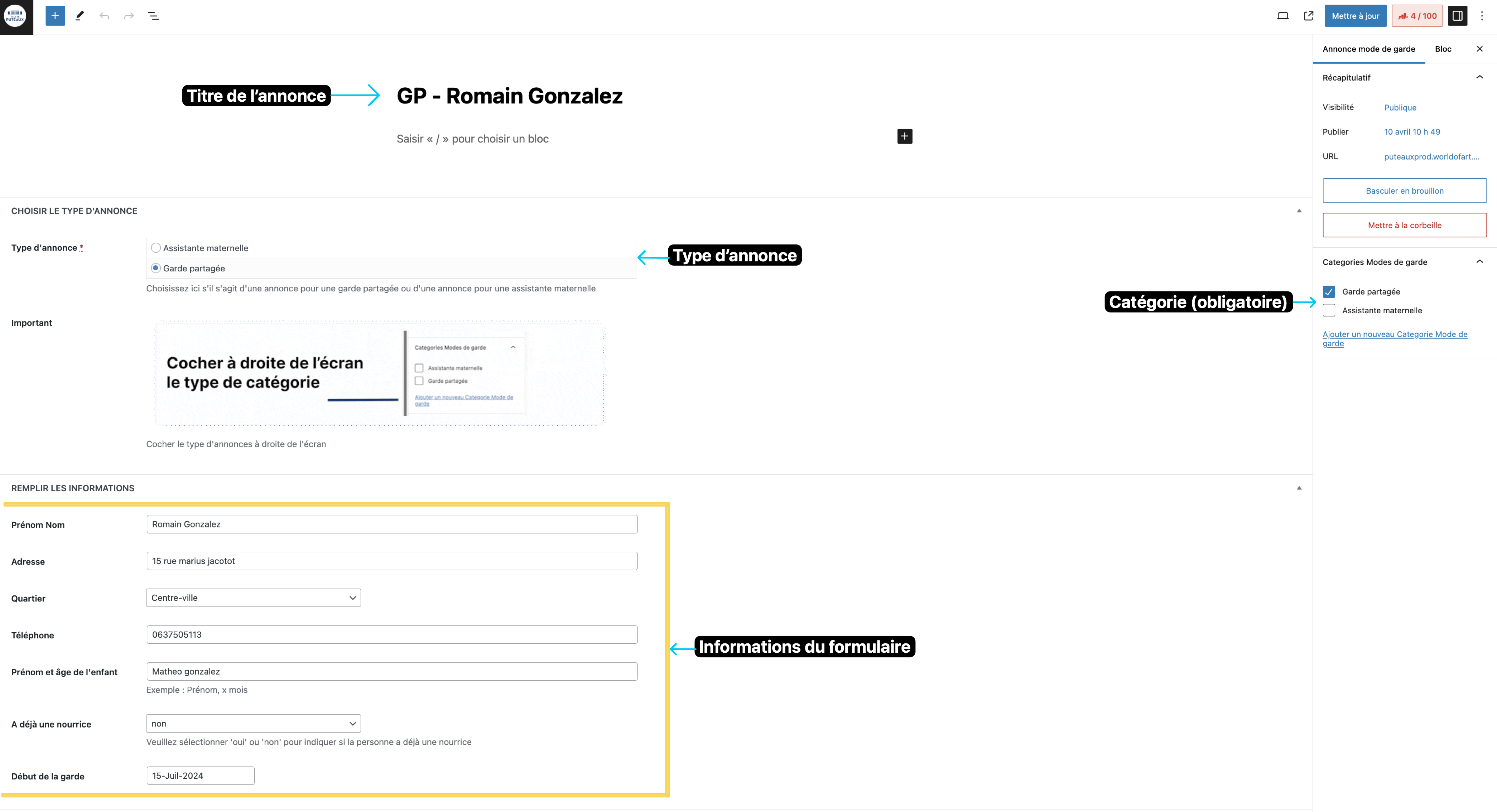The height and width of the screenshot is (812, 1497).
Task: Toggle the settings sidebar panel icon
Action: point(1457,16)
